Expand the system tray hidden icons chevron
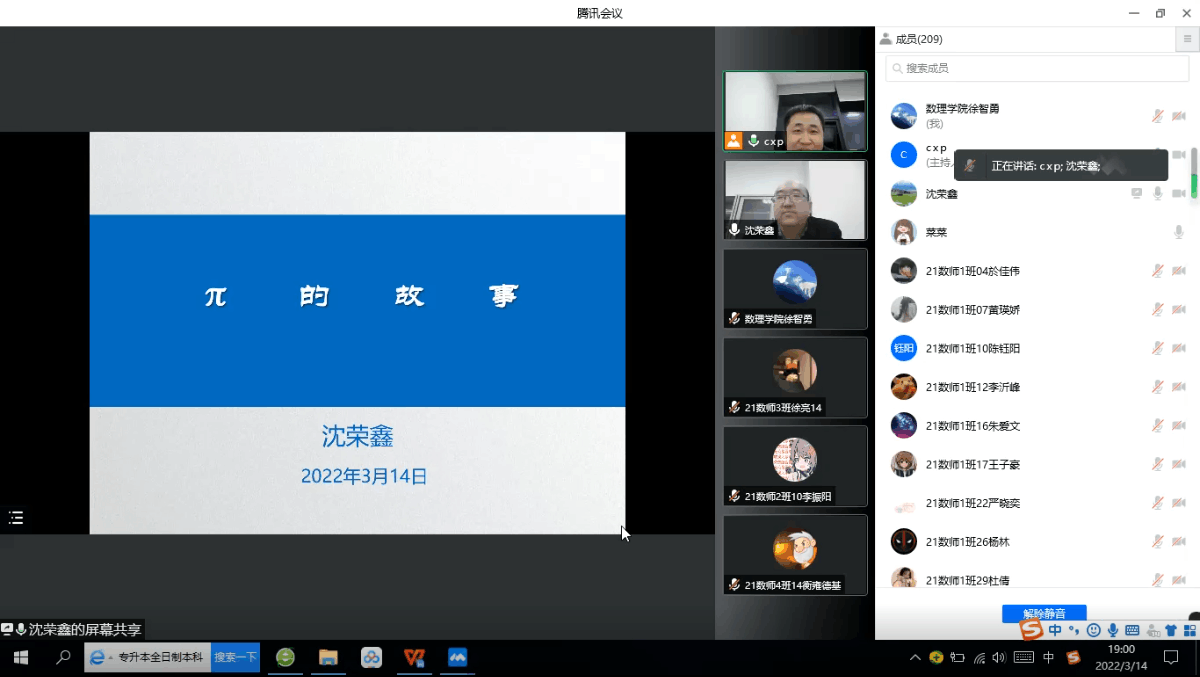The height and width of the screenshot is (677, 1200). pos(914,657)
